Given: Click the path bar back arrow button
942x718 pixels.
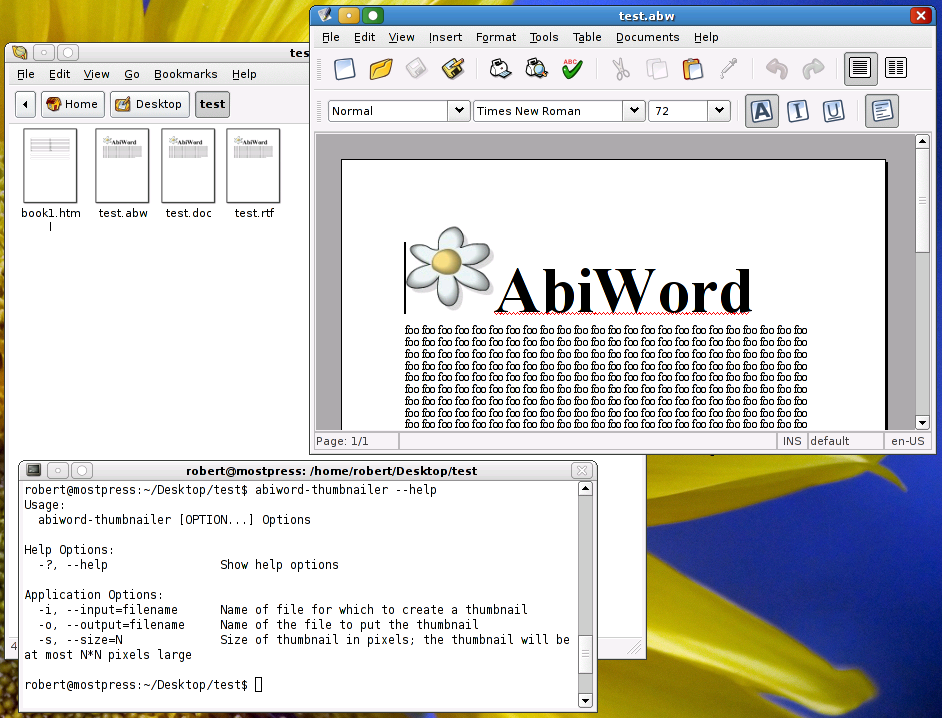Looking at the screenshot, I should (x=25, y=105).
